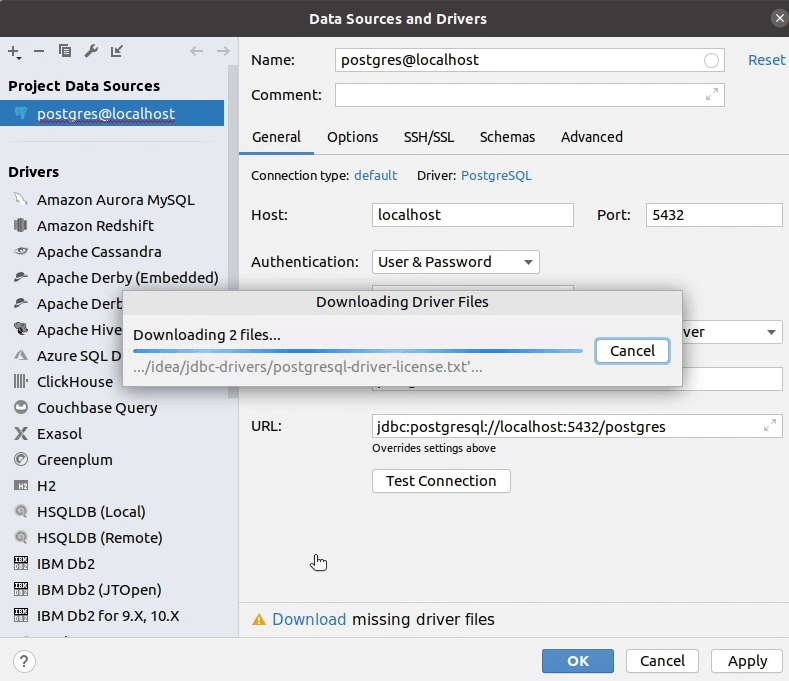
Task: Select the Apache Cassandra driver
Action: click(x=99, y=252)
